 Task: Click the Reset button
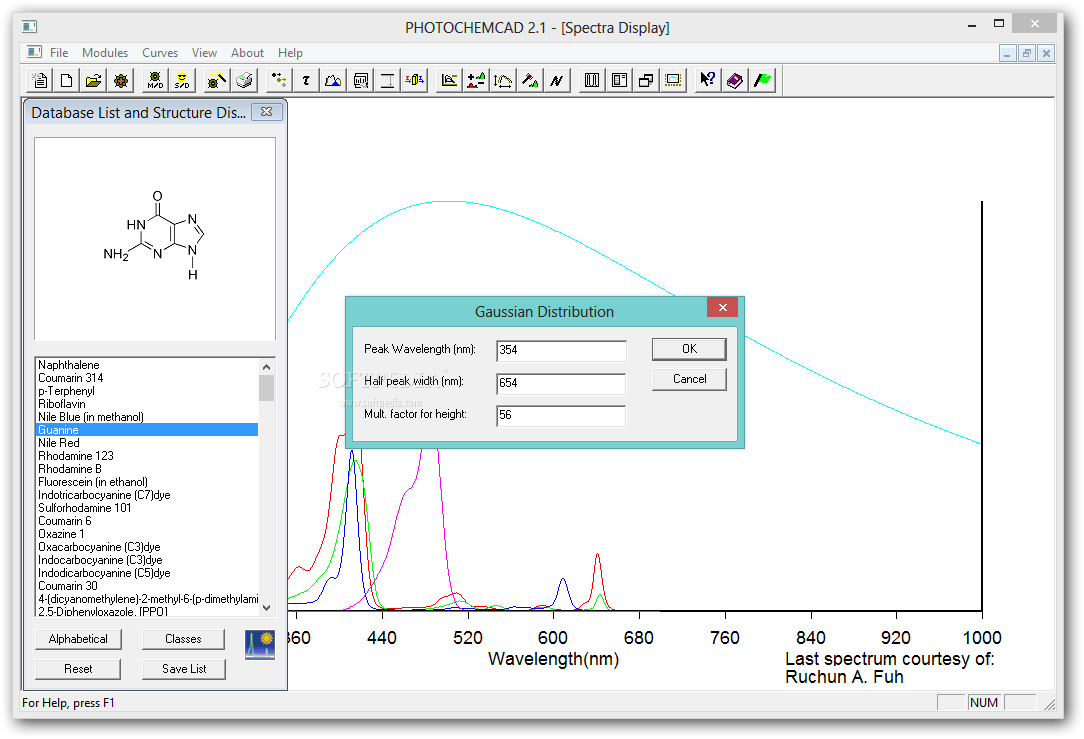pos(78,668)
